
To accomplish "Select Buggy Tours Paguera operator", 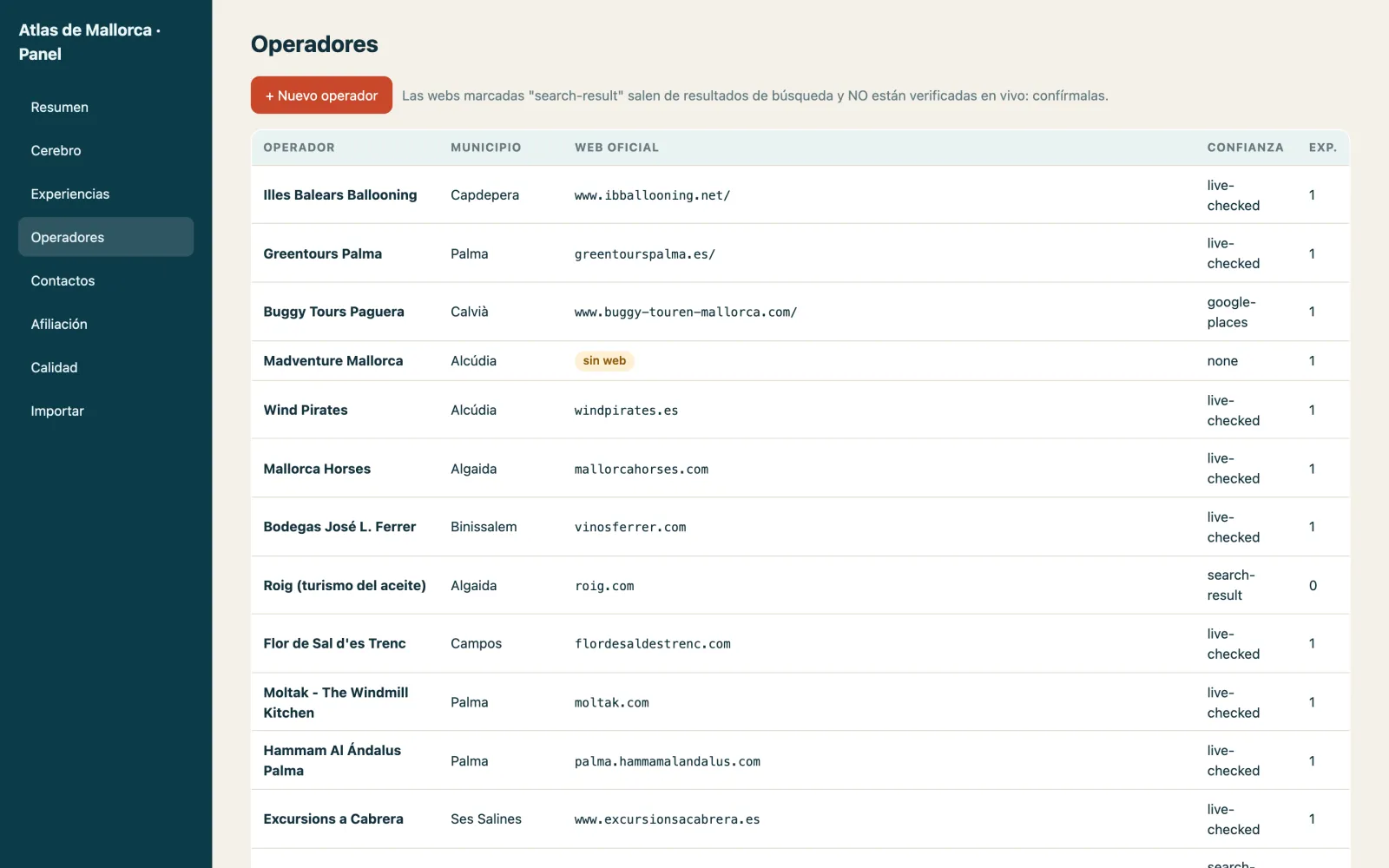I will pyautogui.click(x=334, y=312).
